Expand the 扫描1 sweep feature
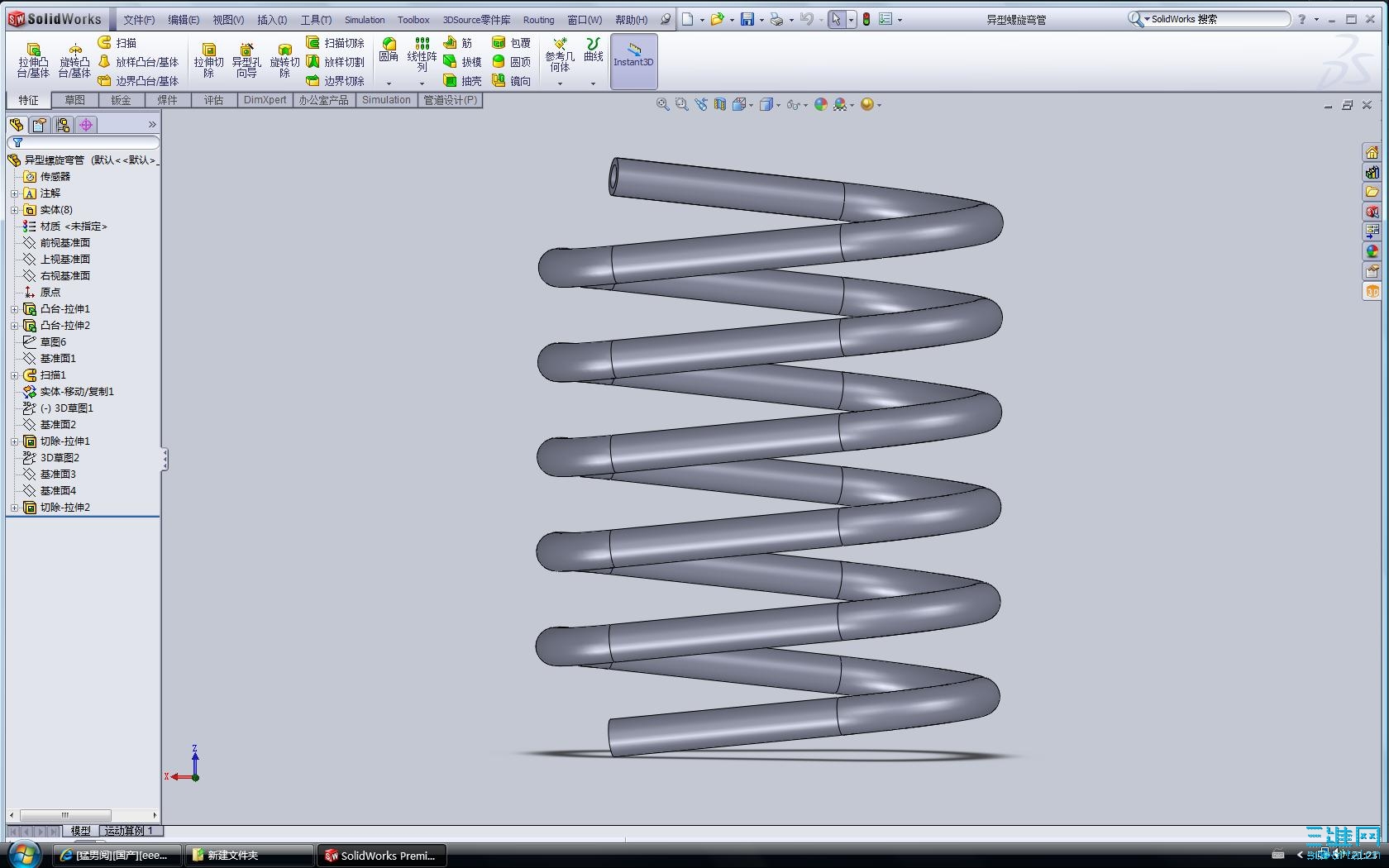1389x868 pixels. coord(14,375)
